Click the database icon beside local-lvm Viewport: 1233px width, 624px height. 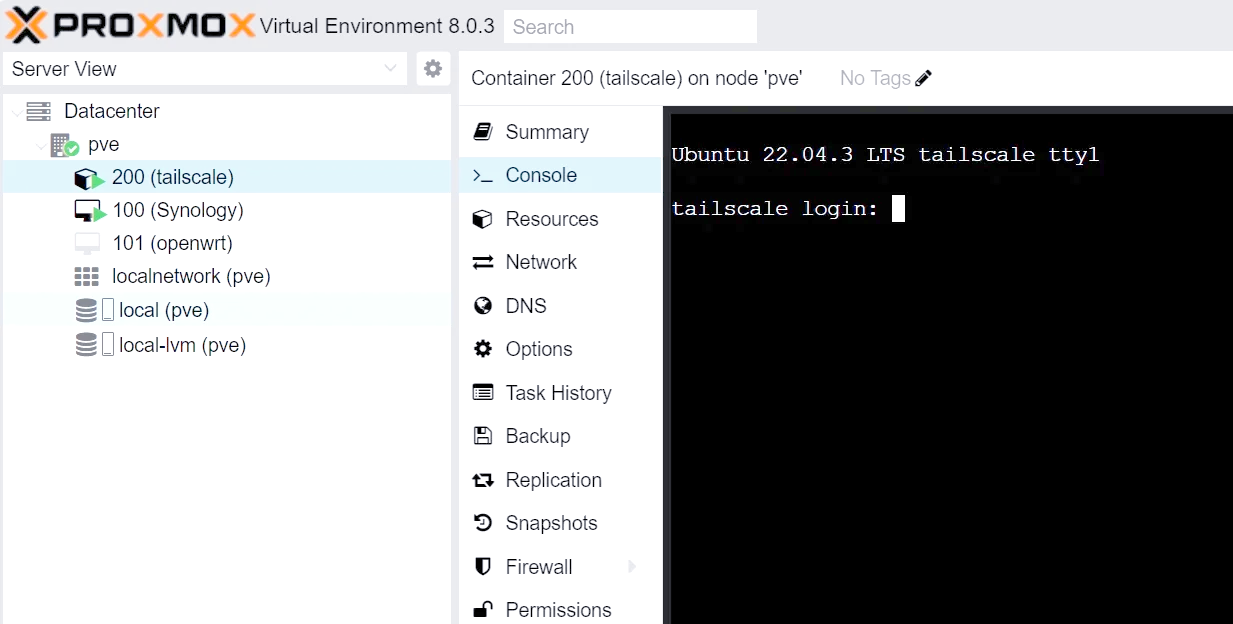87,345
